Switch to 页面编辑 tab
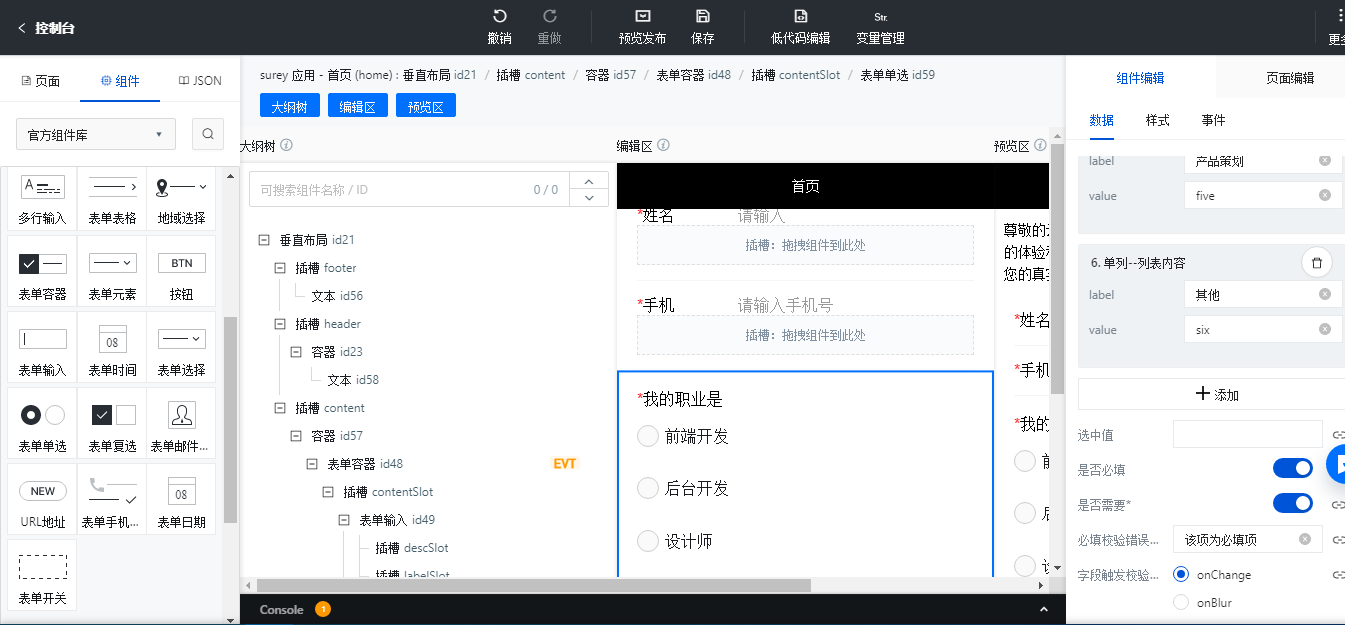Viewport: 1345px width, 625px height. tap(1290, 78)
